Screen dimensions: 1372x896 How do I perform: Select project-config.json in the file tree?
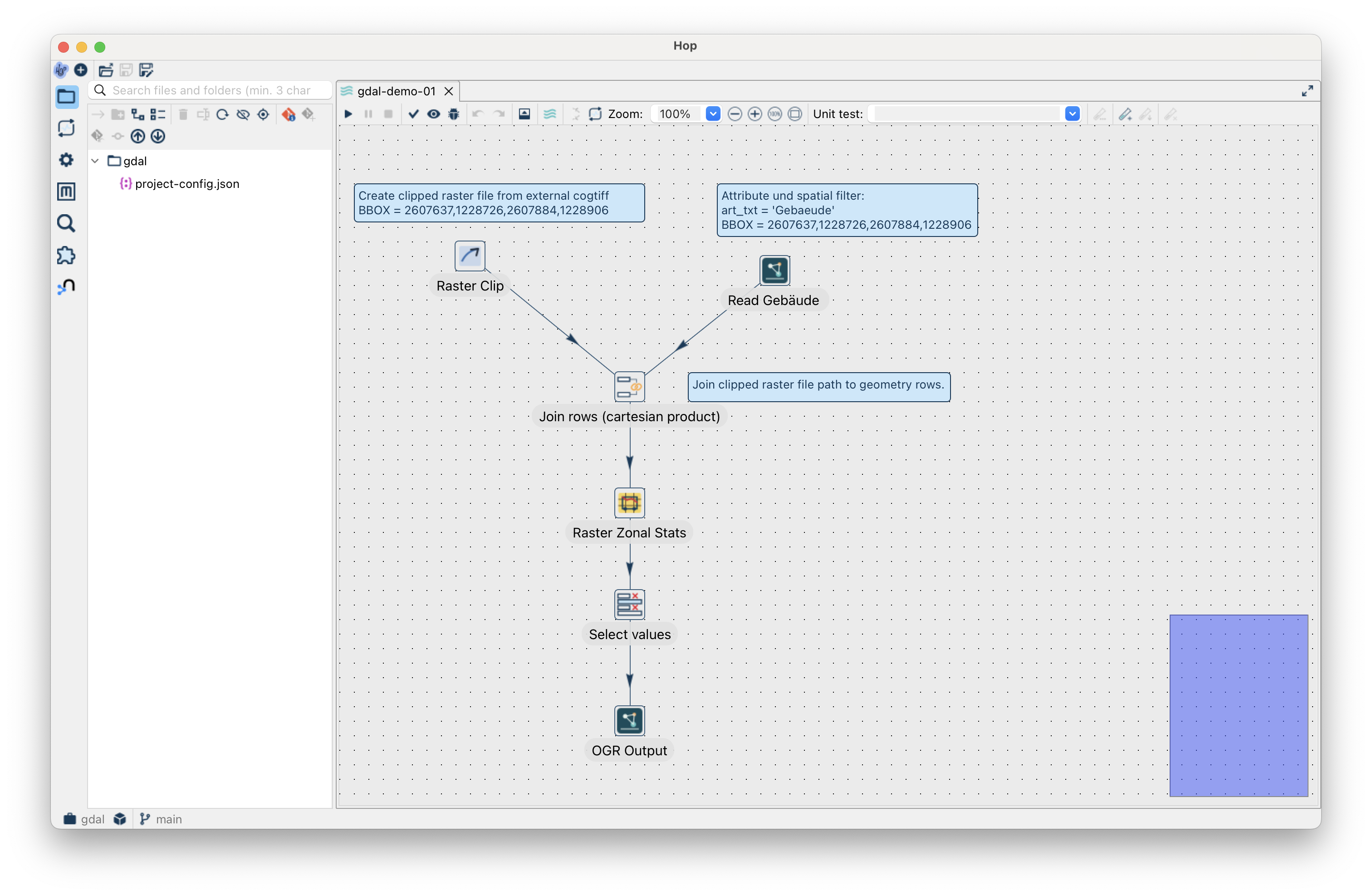click(187, 184)
